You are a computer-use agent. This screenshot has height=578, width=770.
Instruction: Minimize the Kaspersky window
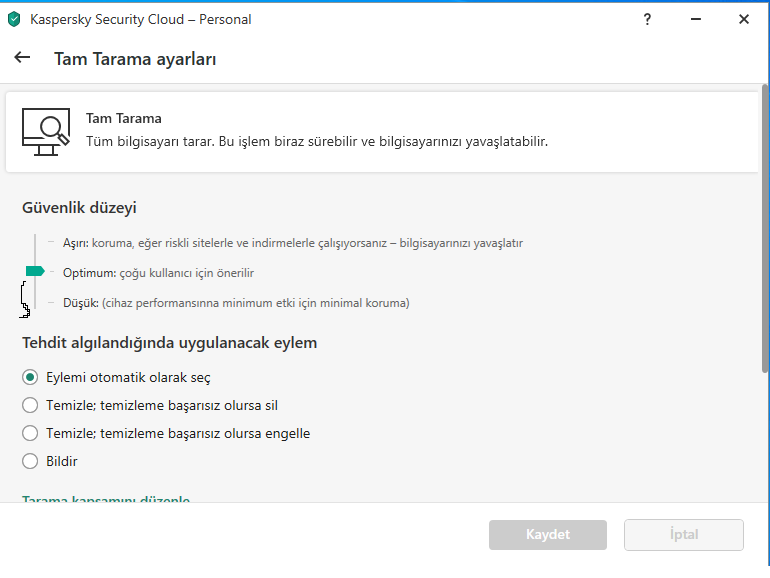pyautogui.click(x=695, y=19)
